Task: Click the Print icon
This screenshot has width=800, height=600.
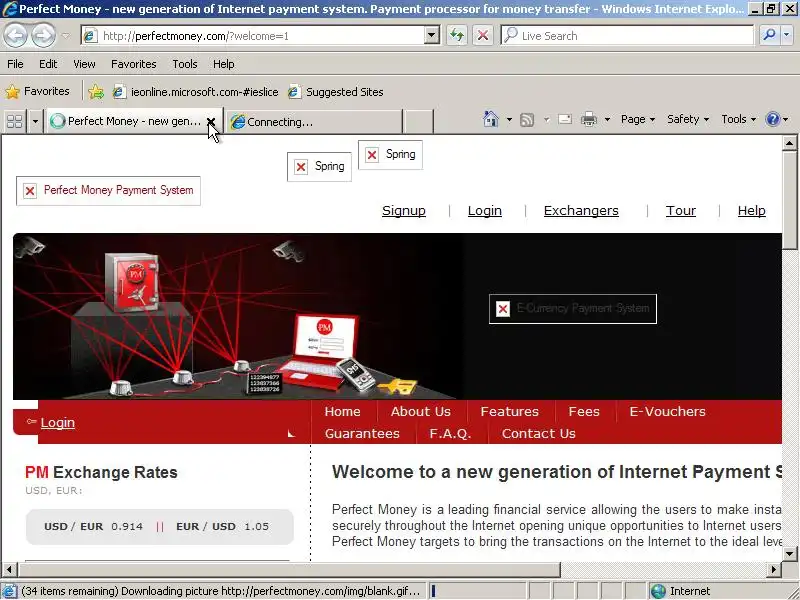Action: pyautogui.click(x=589, y=119)
